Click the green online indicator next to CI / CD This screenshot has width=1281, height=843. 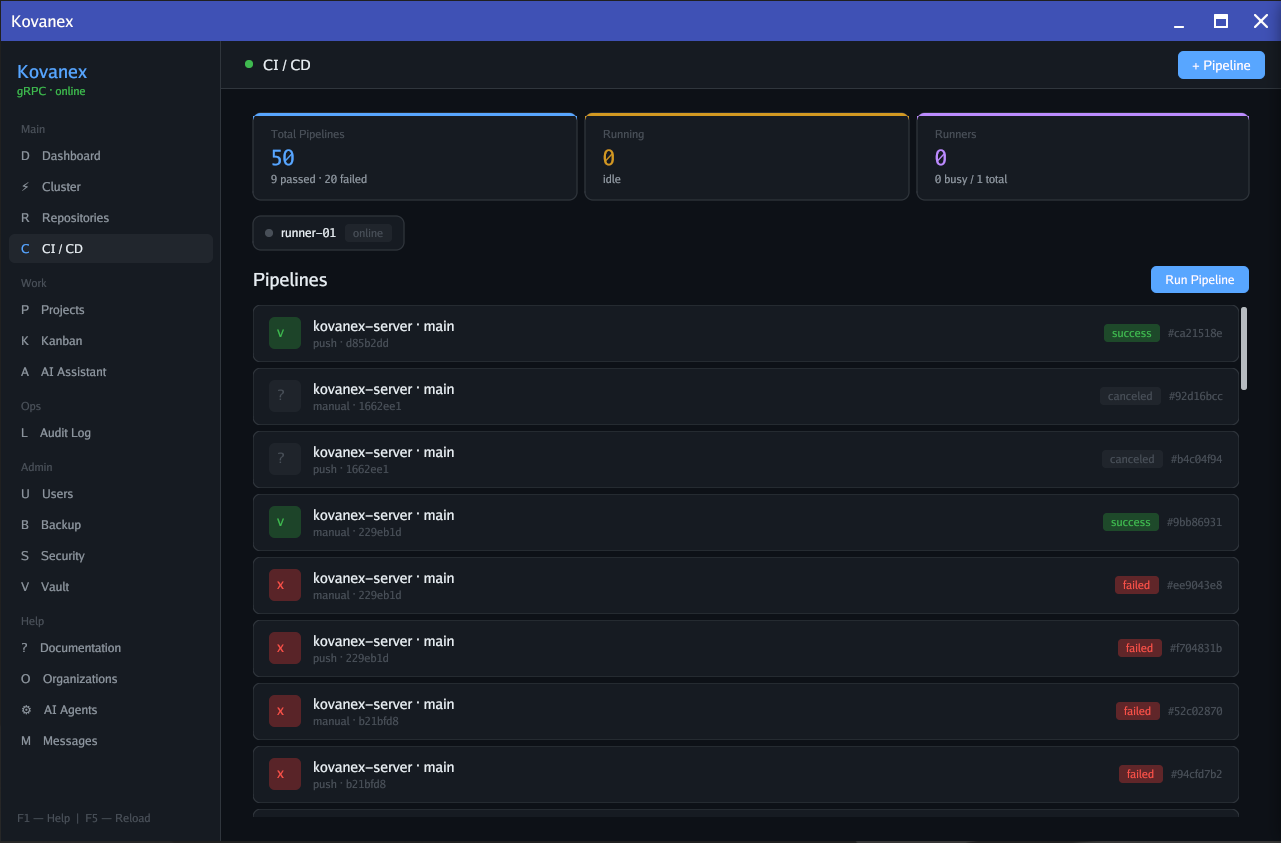pyautogui.click(x=248, y=64)
